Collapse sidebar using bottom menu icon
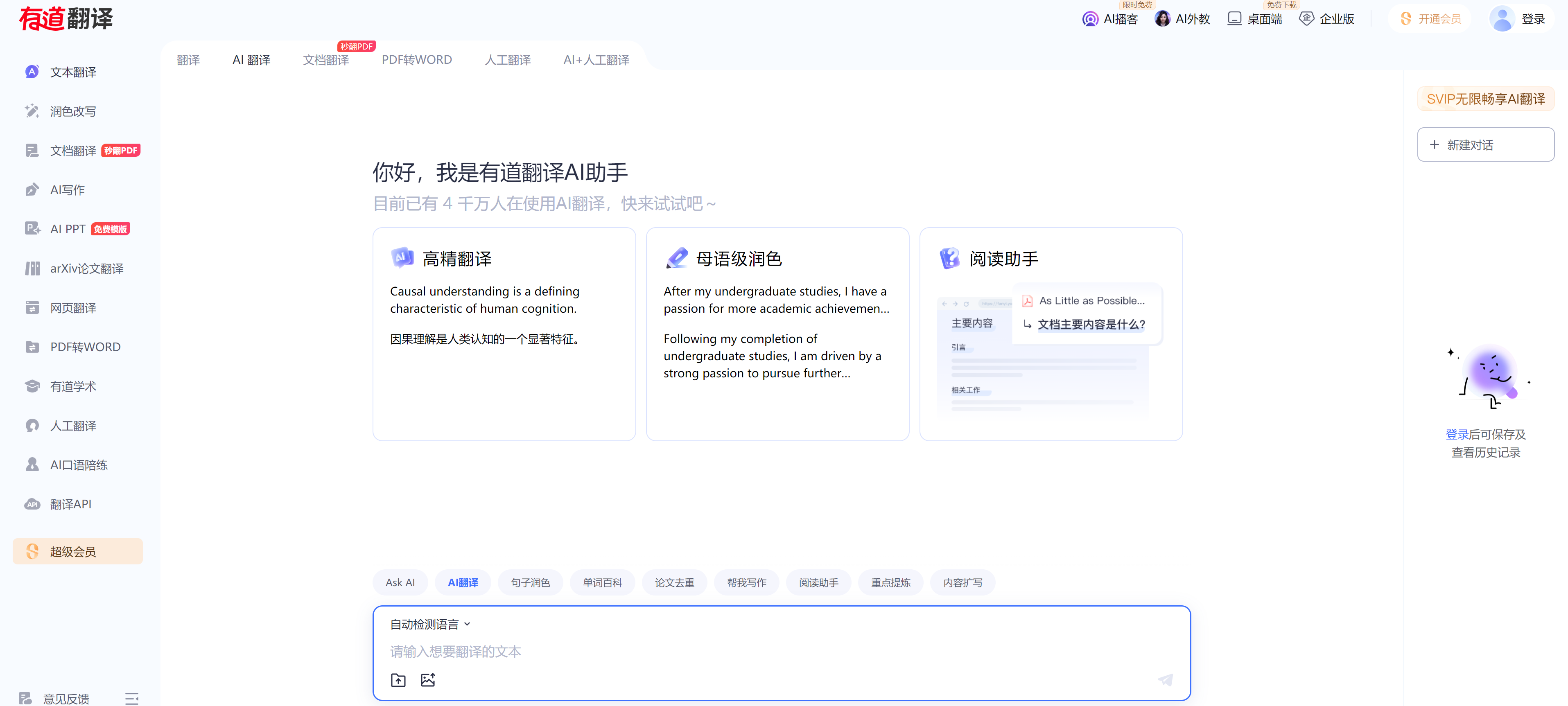 pyautogui.click(x=131, y=698)
